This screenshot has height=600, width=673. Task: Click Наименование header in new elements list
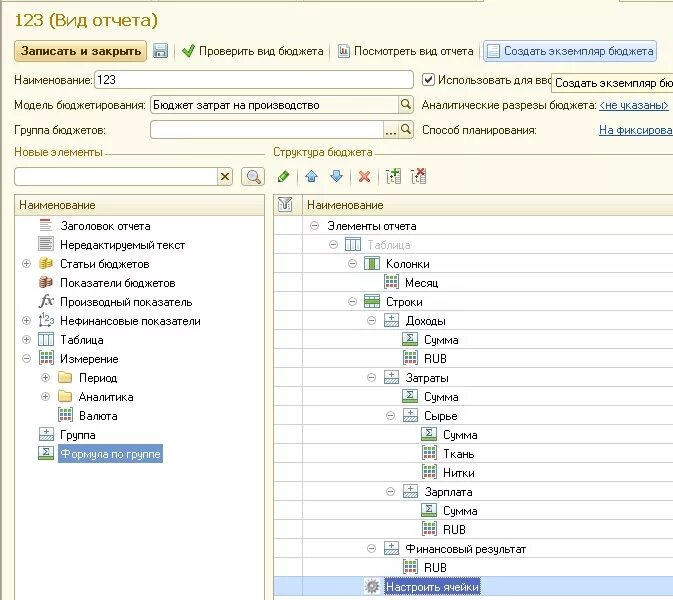(x=139, y=205)
